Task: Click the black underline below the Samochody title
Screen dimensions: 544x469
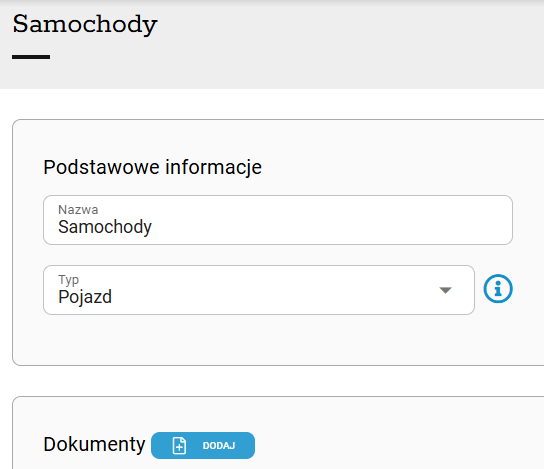Action: click(x=31, y=57)
